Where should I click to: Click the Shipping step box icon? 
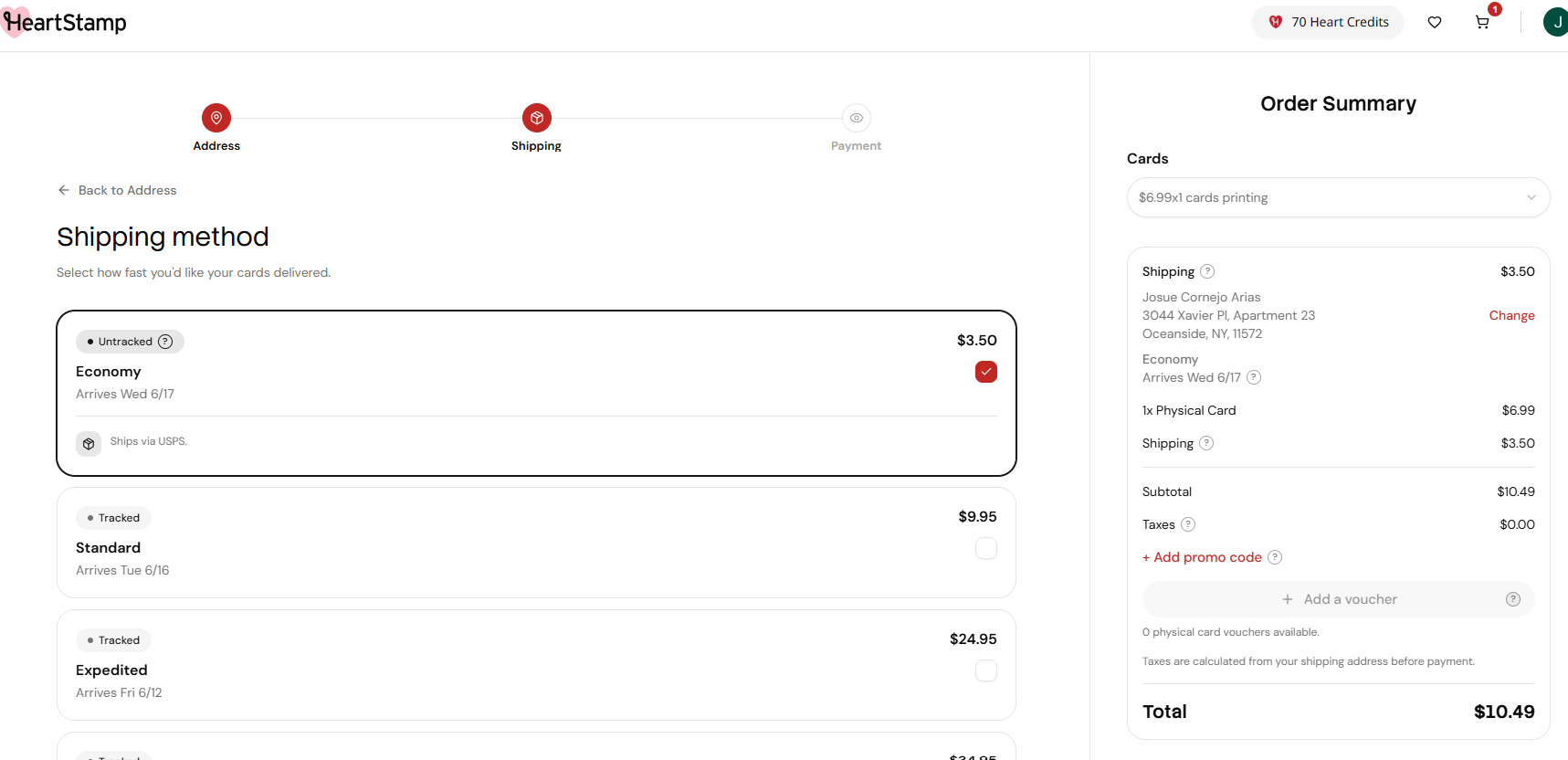point(537,118)
